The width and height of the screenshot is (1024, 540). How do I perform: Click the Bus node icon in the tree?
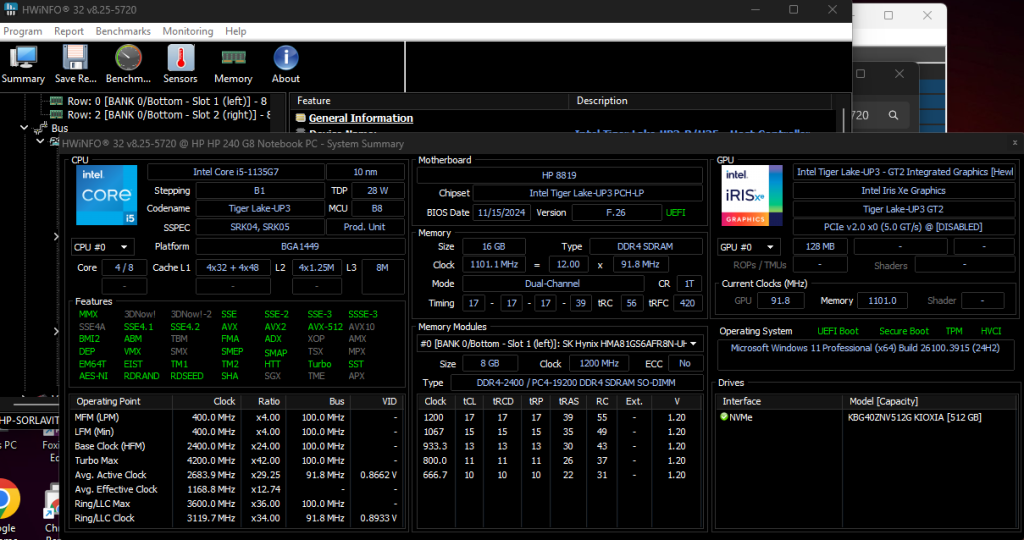coord(41,128)
